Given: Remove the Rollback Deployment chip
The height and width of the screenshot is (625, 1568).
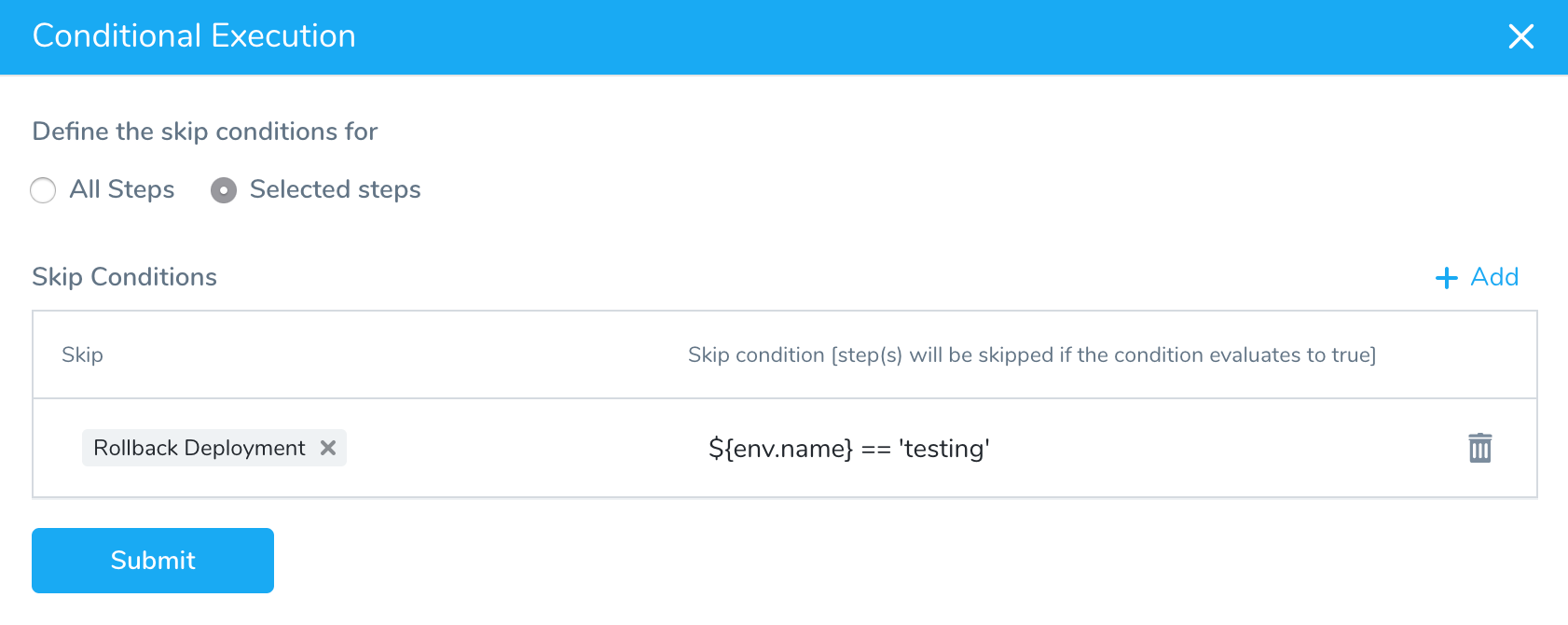Looking at the screenshot, I should 328,448.
